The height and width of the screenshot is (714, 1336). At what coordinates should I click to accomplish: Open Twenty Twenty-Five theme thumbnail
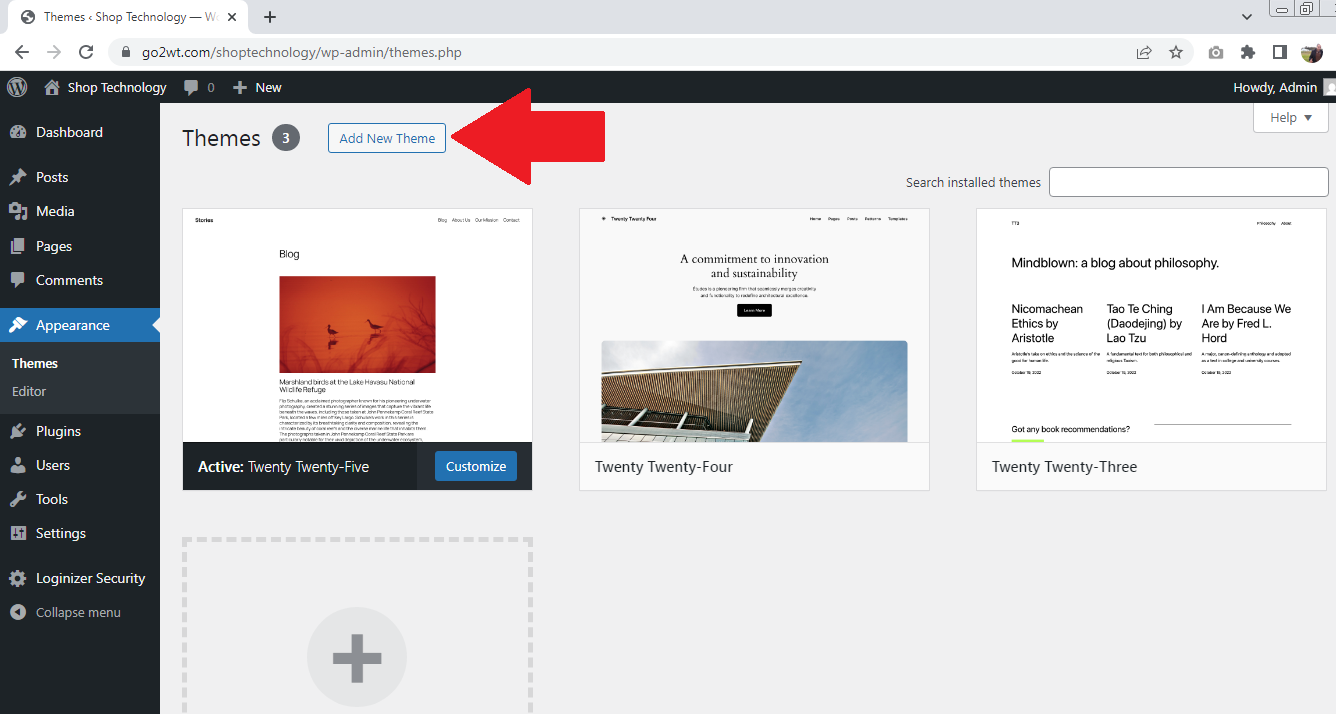click(357, 325)
